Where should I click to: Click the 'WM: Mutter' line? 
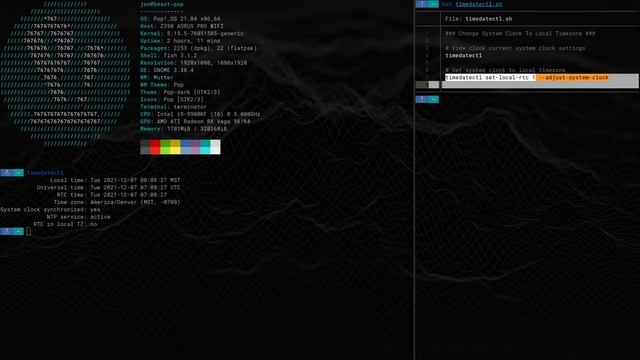(x=157, y=78)
